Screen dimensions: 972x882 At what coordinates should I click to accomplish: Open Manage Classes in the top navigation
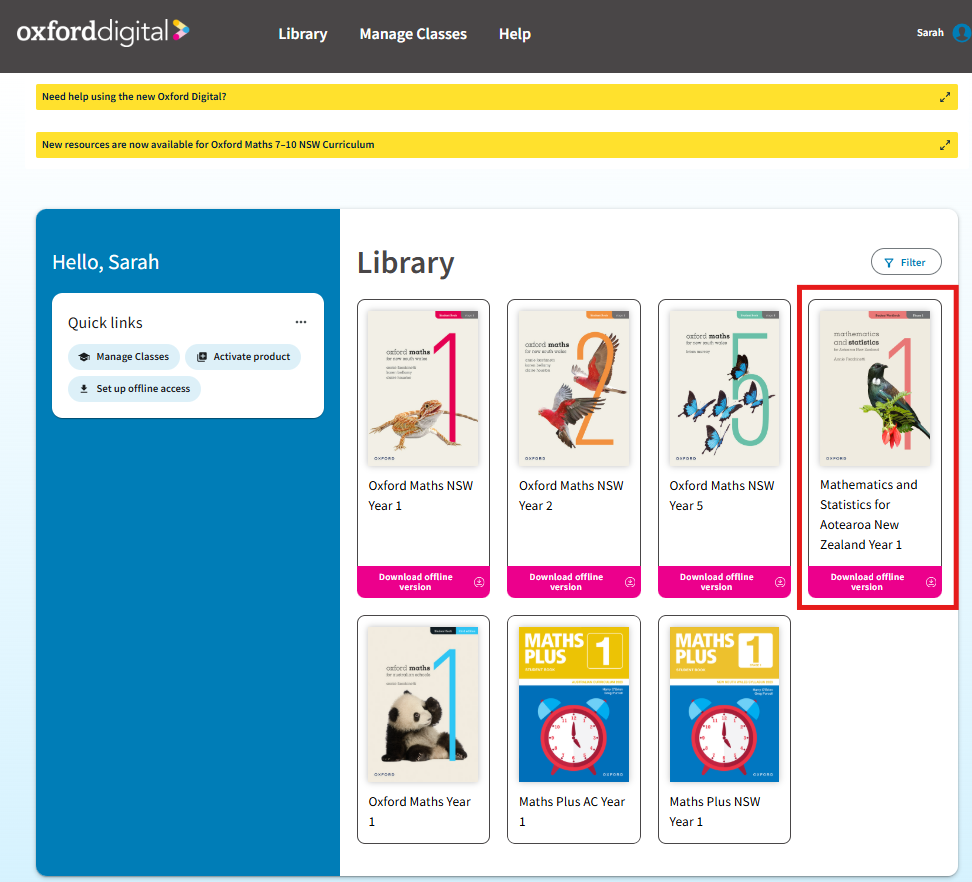(x=413, y=34)
